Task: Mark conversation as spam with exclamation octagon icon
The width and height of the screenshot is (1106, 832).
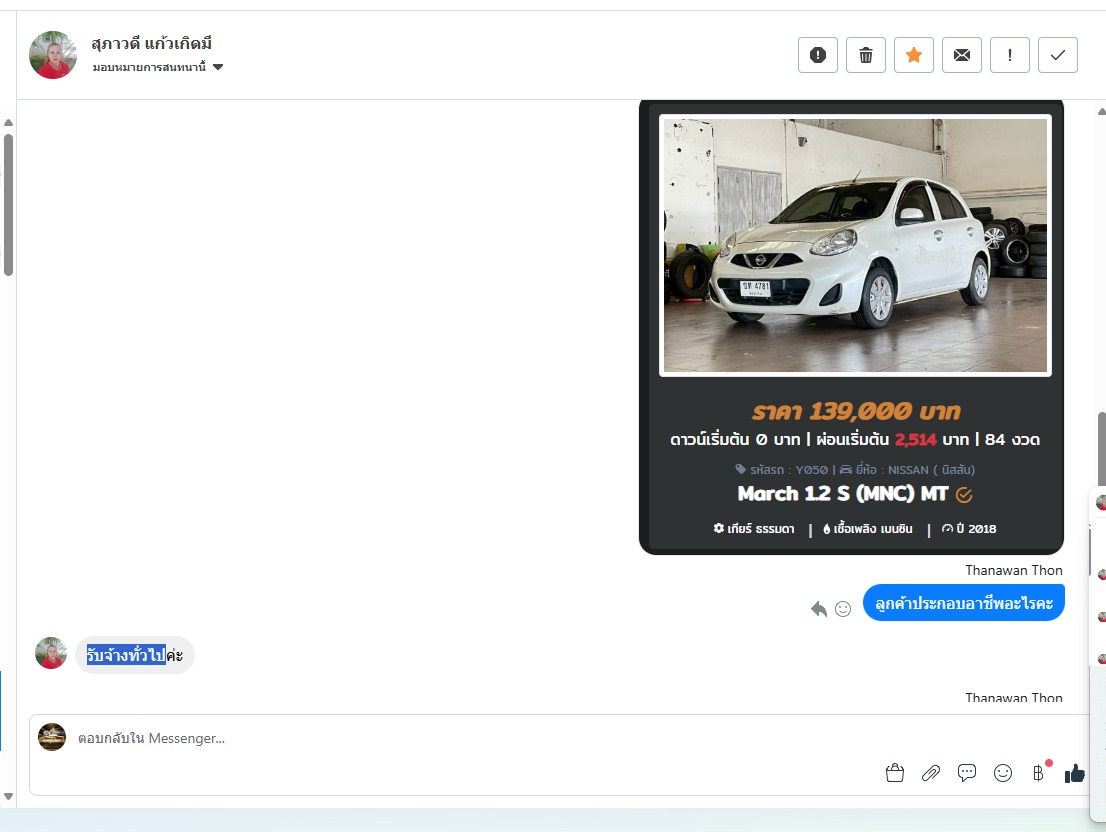Action: coord(818,55)
